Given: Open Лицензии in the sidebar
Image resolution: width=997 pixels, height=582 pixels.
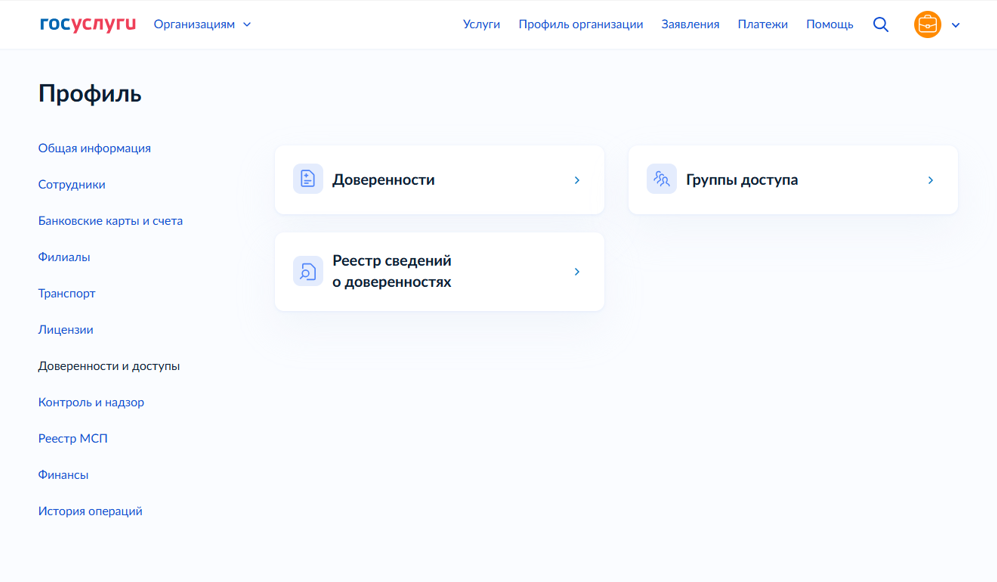Looking at the screenshot, I should (x=65, y=329).
